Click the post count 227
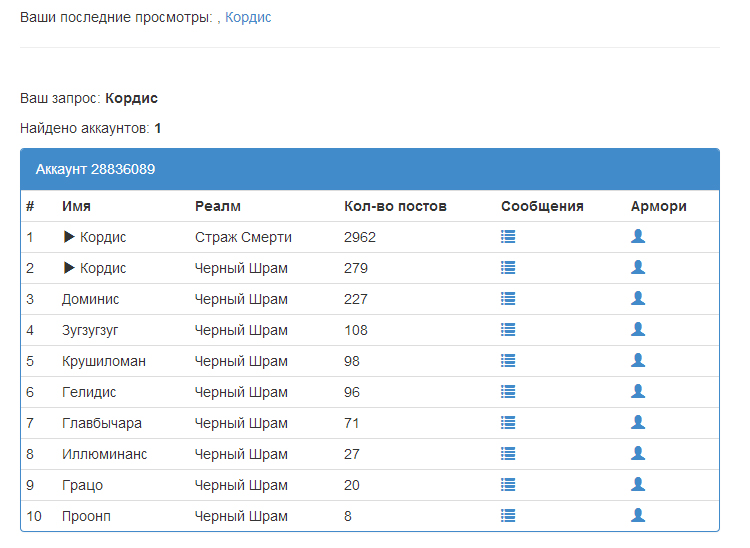750x548 pixels. [356, 299]
